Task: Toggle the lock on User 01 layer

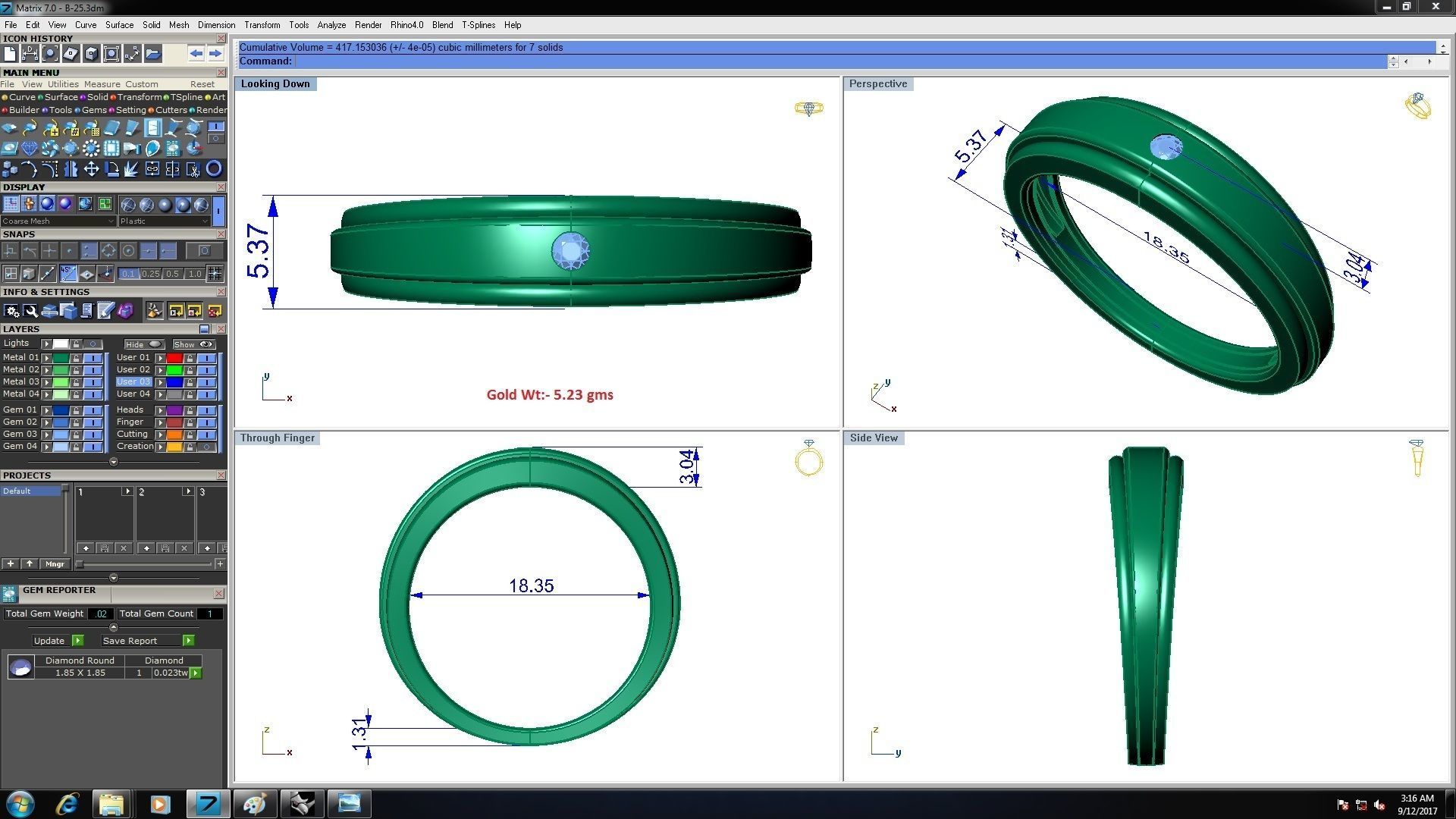Action: pos(190,358)
